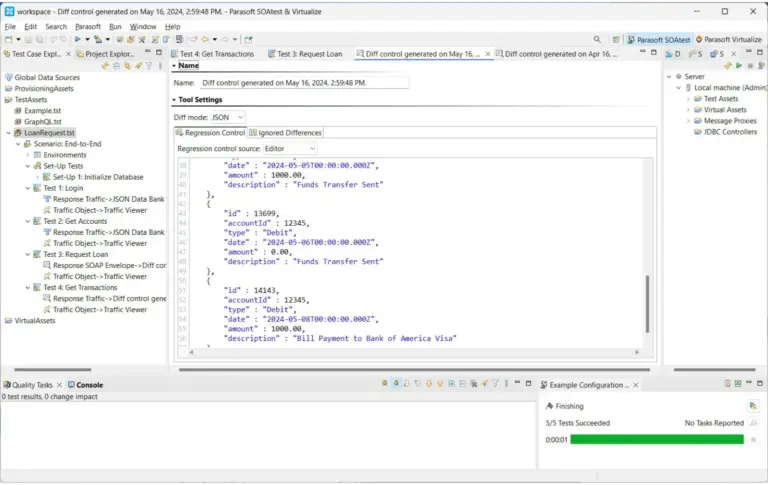Click the refresh icon in Server view toolbar

pos(728,66)
